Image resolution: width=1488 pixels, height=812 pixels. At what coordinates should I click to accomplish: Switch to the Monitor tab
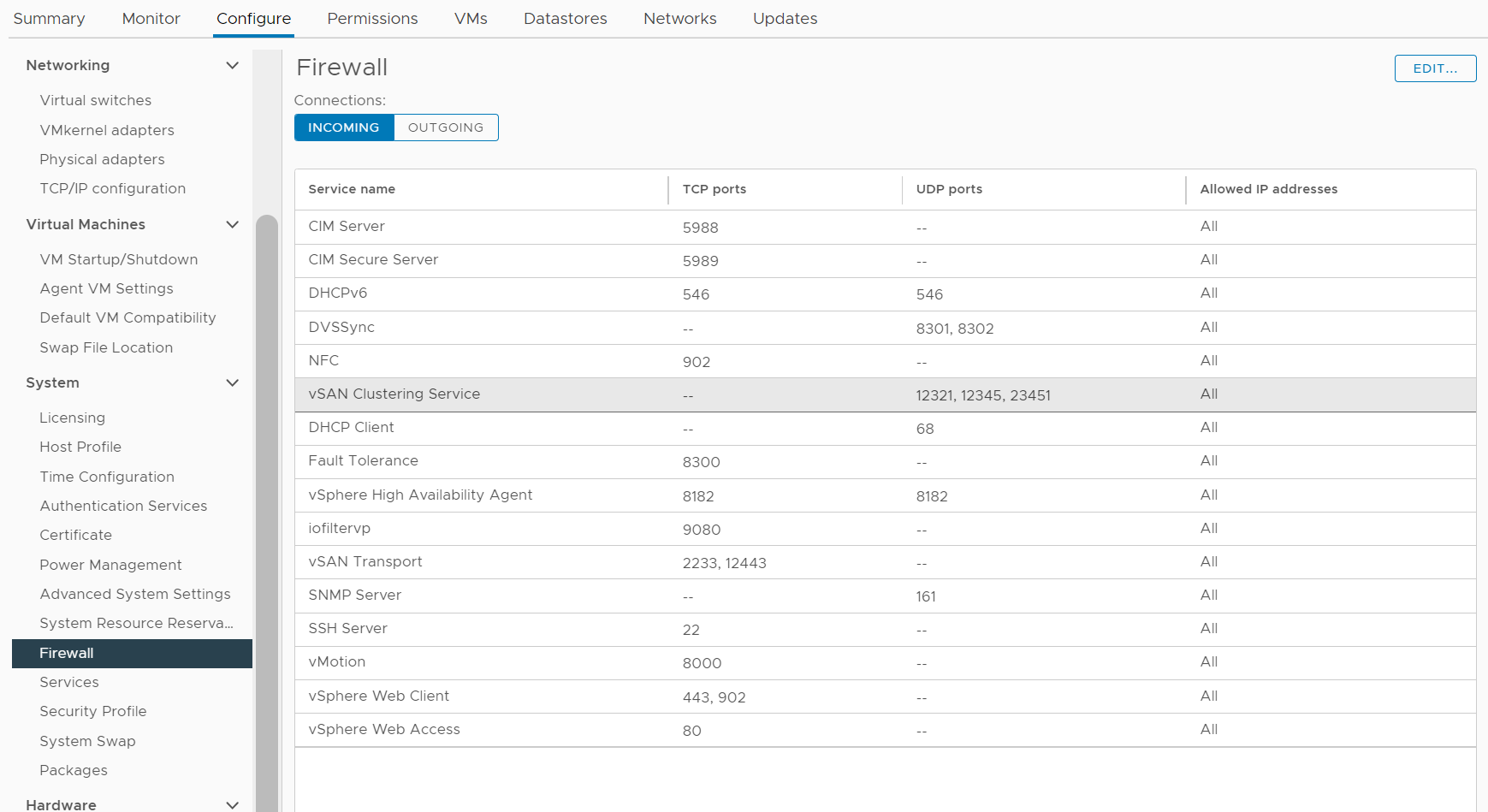[151, 19]
